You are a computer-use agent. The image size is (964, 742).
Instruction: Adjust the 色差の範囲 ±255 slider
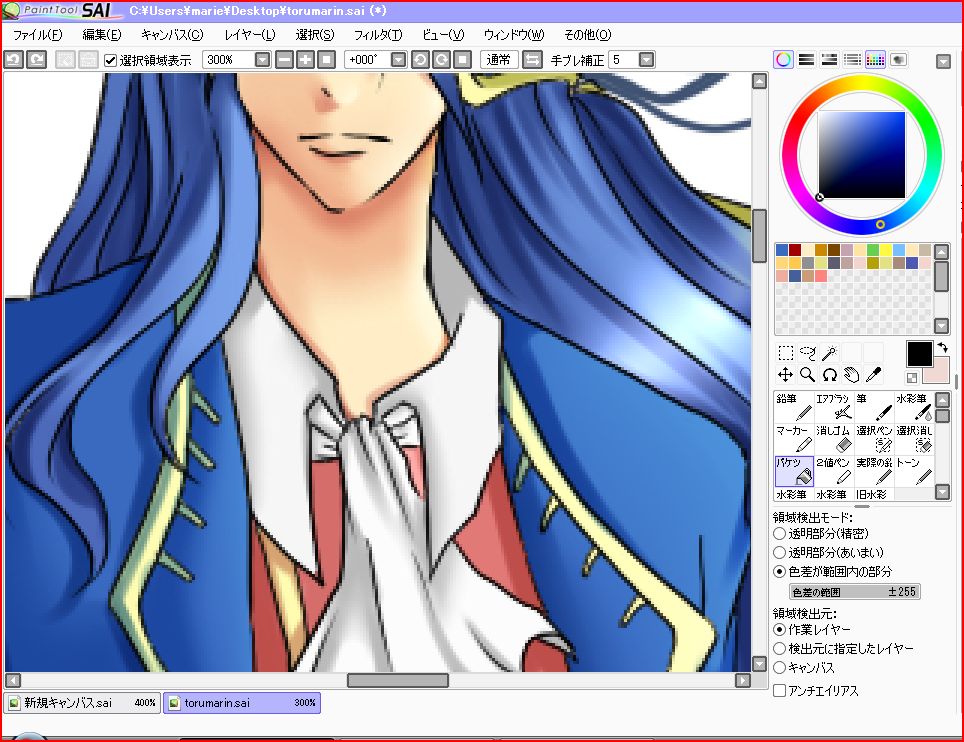[x=854, y=592]
